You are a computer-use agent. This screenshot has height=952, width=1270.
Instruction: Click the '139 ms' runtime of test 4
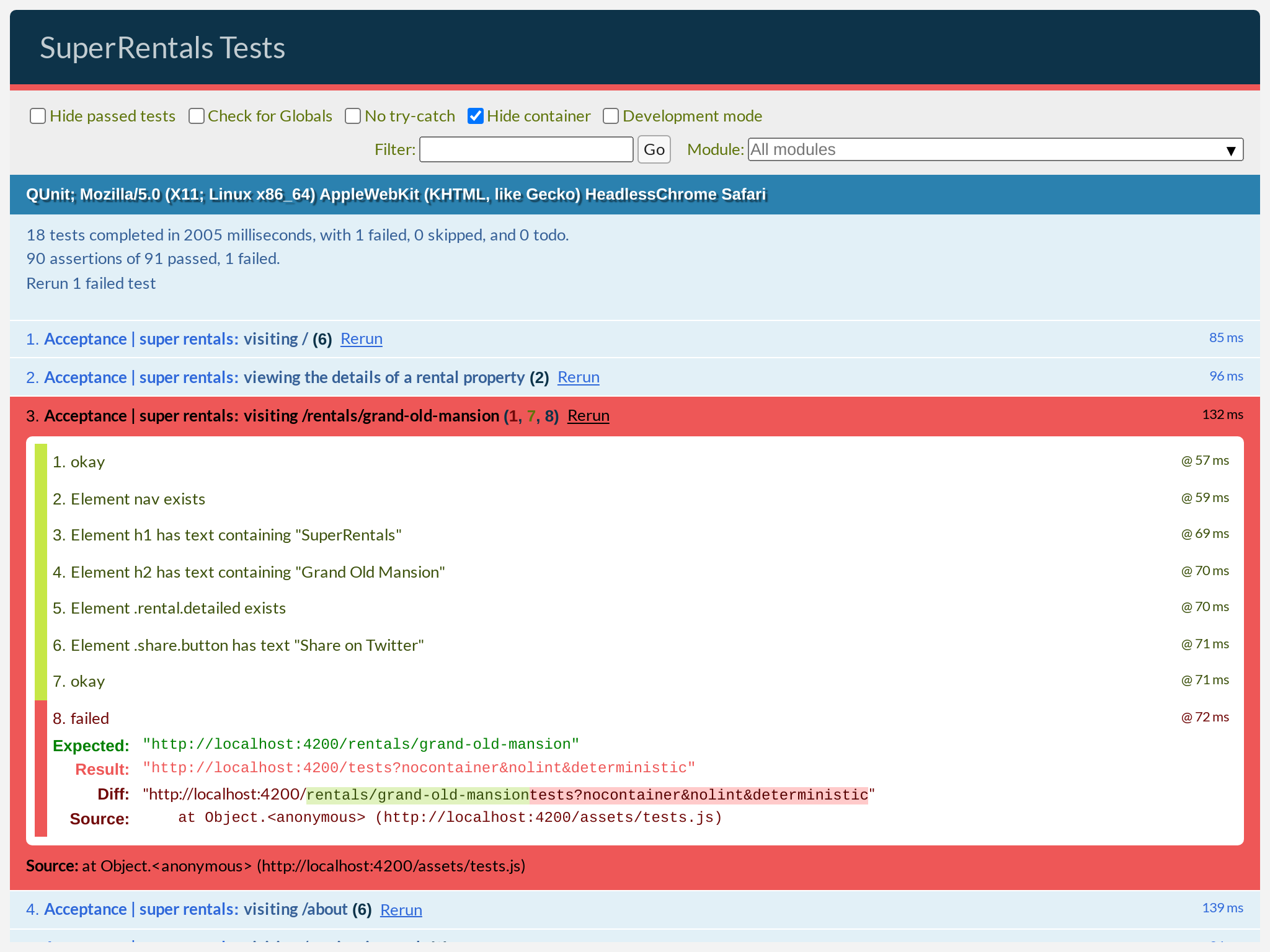coord(1222,908)
